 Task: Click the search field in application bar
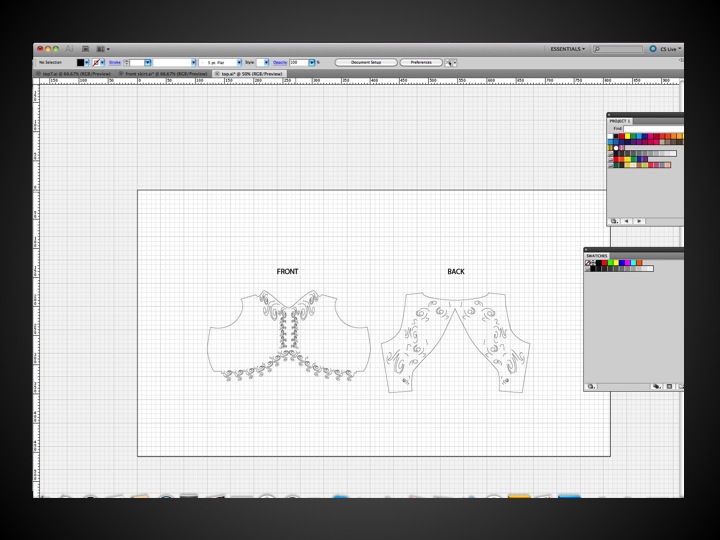(618, 49)
